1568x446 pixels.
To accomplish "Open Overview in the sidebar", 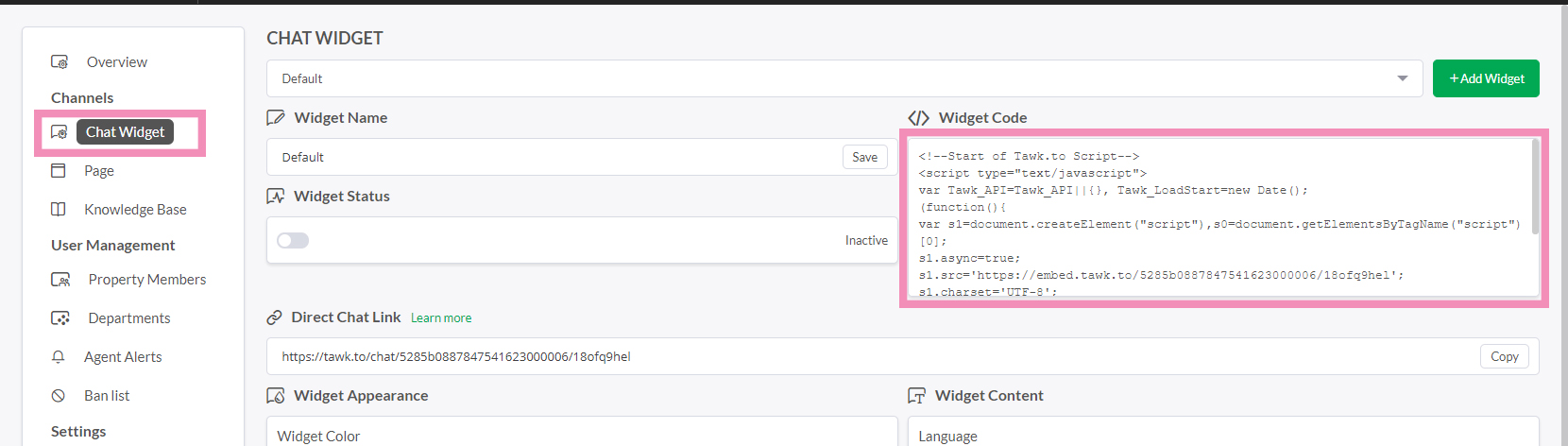I will (117, 62).
